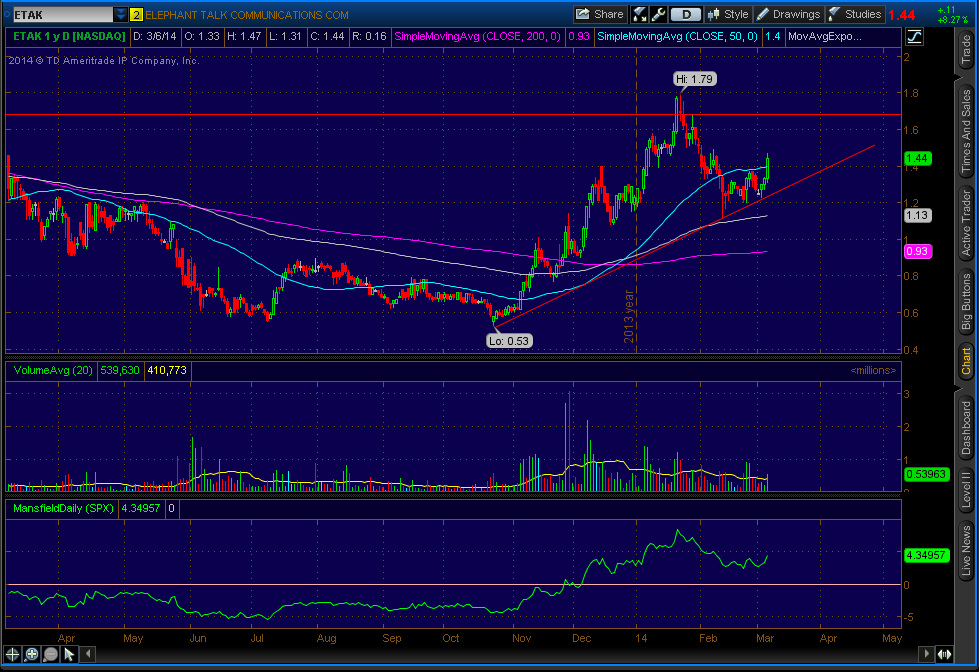979x672 pixels.
Task: Click the ETAK 1 y D [NASDAQ] label
Action: (x=69, y=36)
